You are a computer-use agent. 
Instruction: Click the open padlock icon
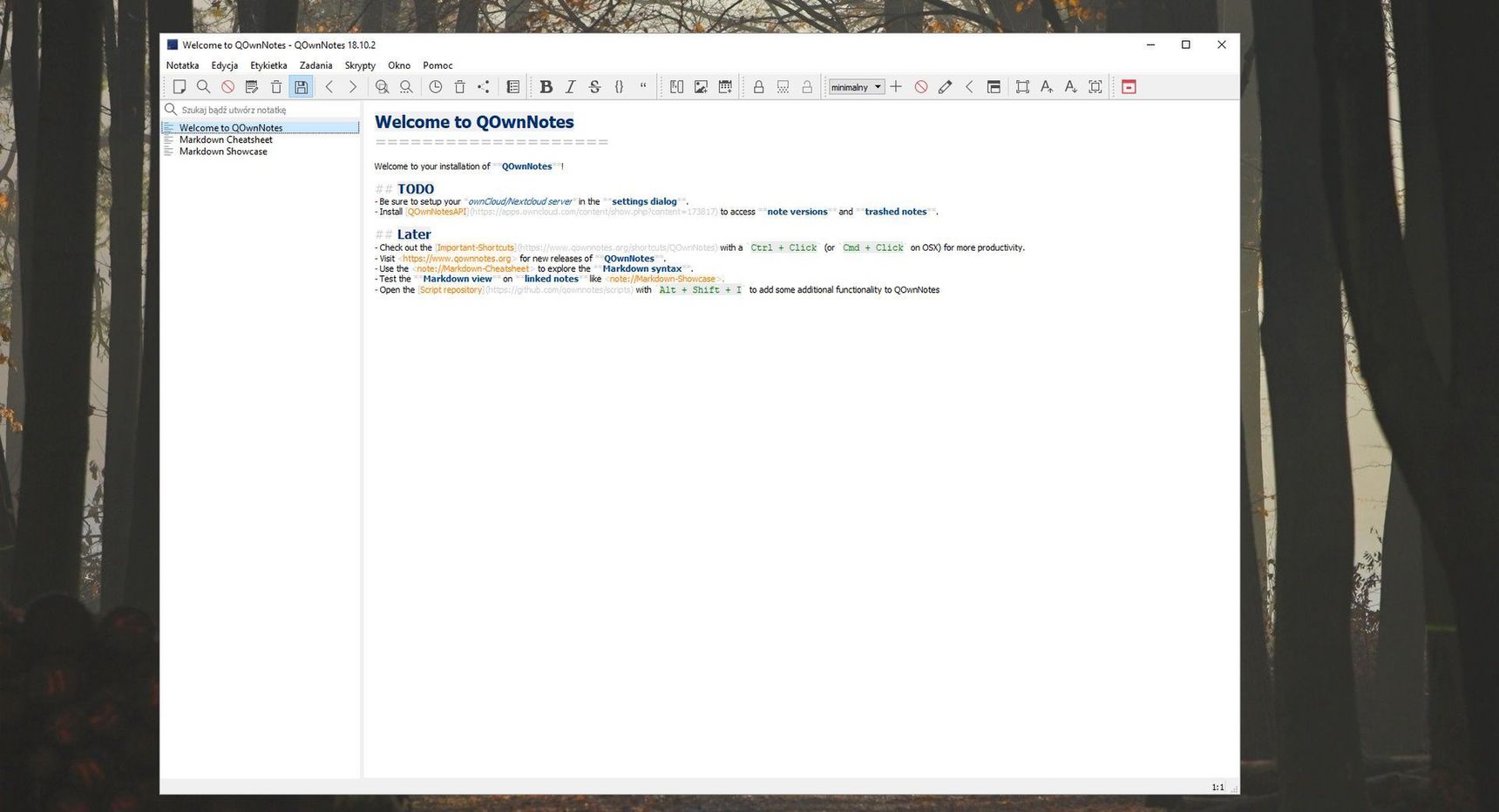[807, 87]
